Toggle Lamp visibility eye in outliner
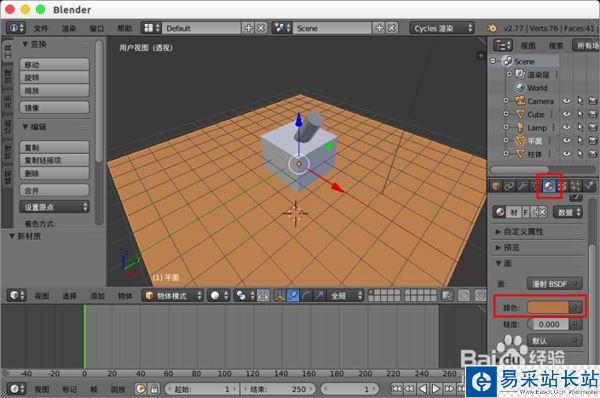This screenshot has width=600, height=398. click(567, 127)
